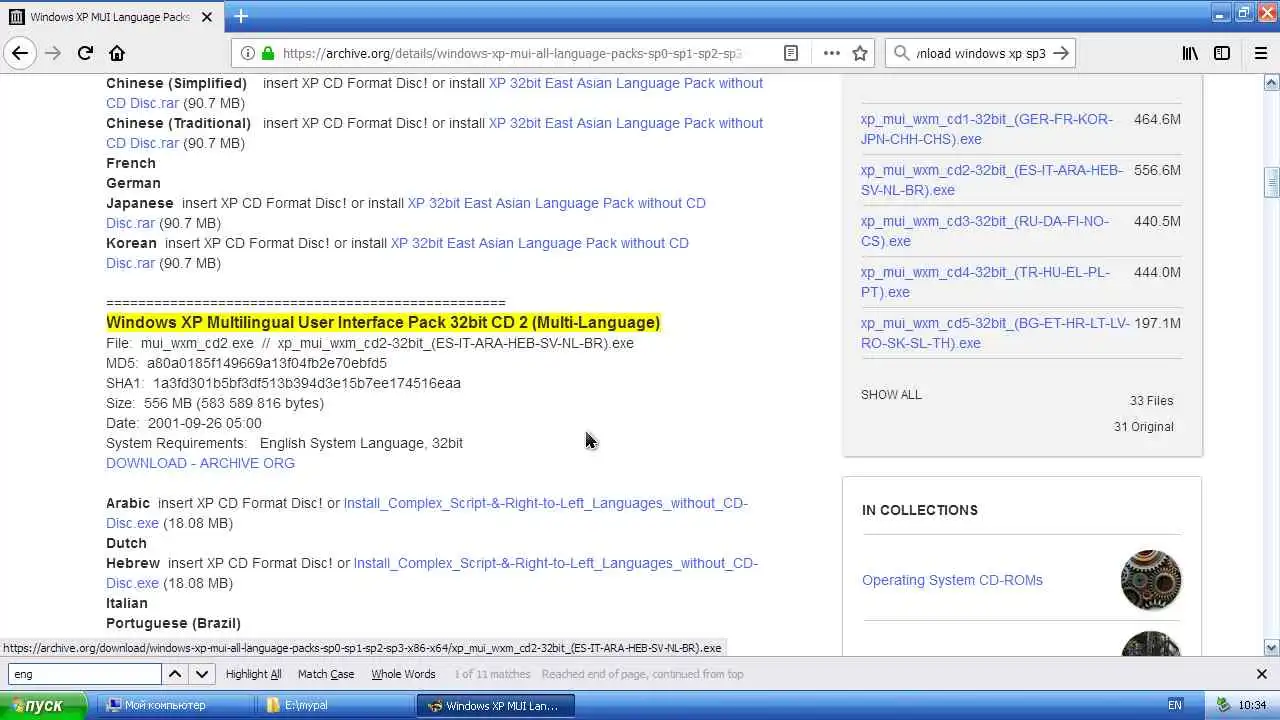Show sidebars icon
Image resolution: width=1280 pixels, height=720 pixels.
coord(1222,53)
